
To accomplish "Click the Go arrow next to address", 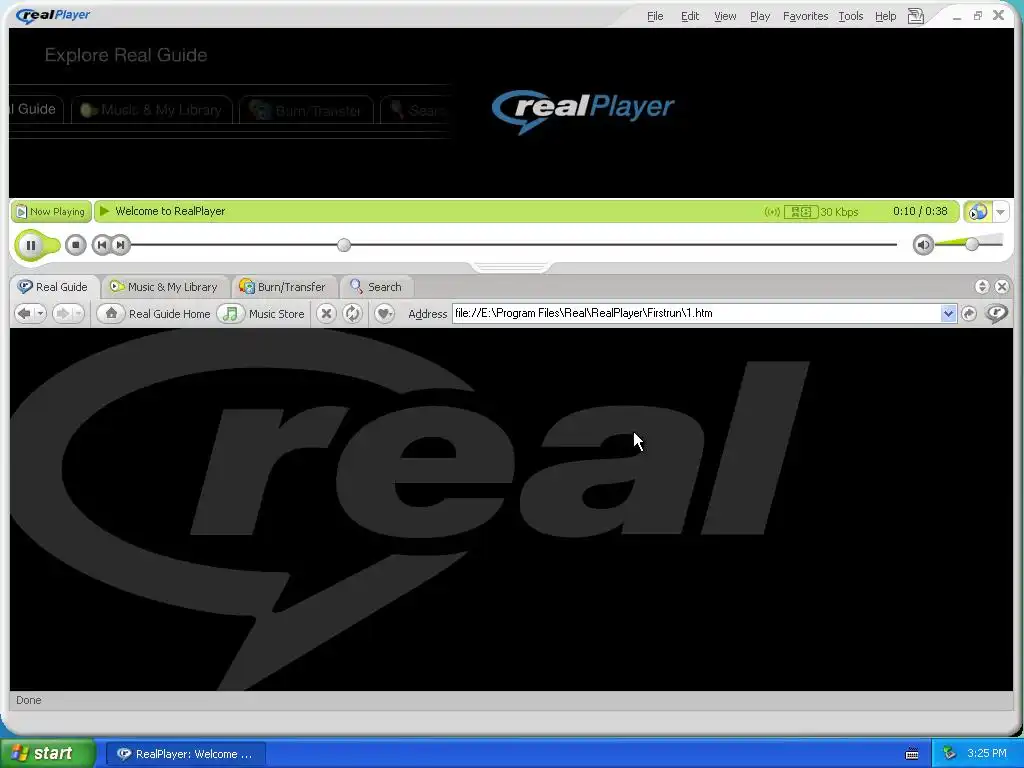I will 969,313.
